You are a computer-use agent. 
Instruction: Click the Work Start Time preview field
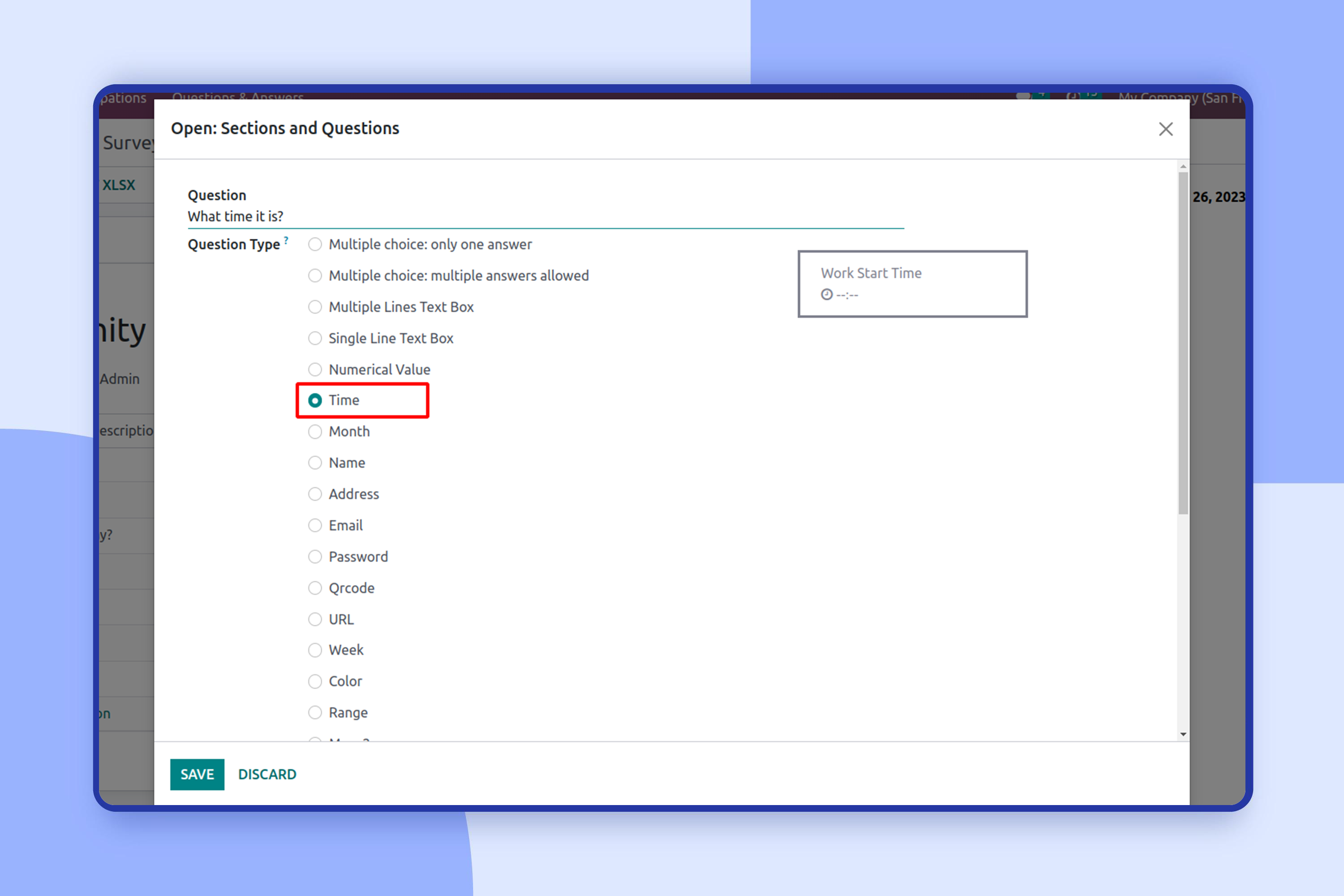[912, 284]
